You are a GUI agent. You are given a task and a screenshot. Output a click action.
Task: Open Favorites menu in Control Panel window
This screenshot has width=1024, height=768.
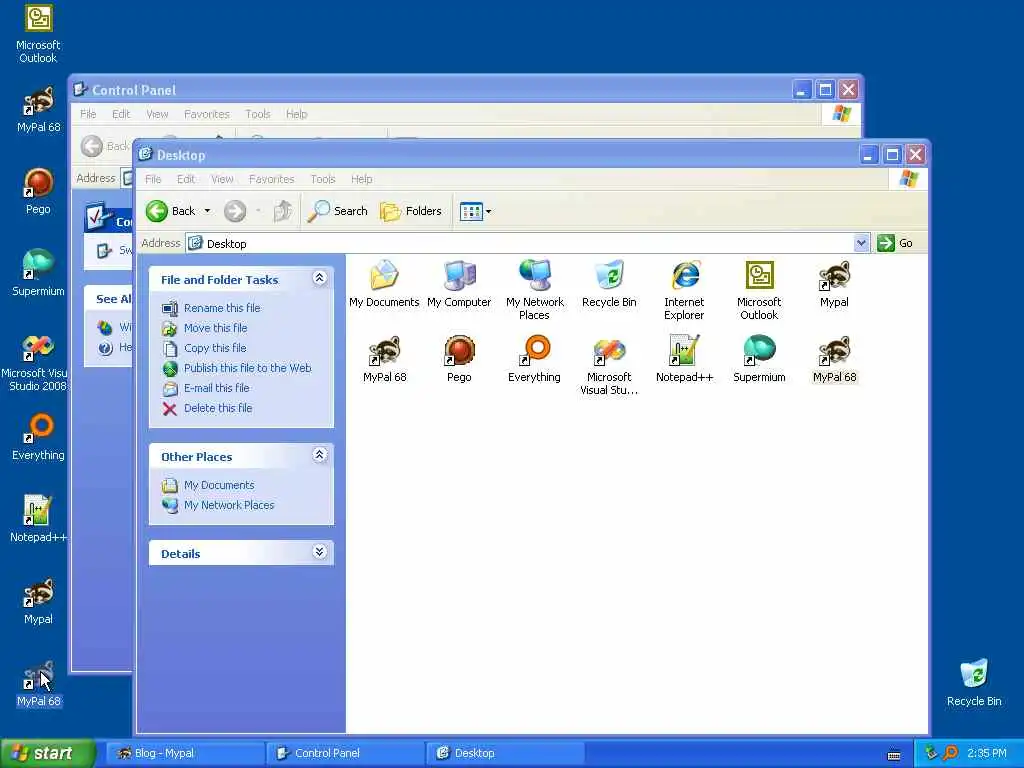(x=206, y=114)
